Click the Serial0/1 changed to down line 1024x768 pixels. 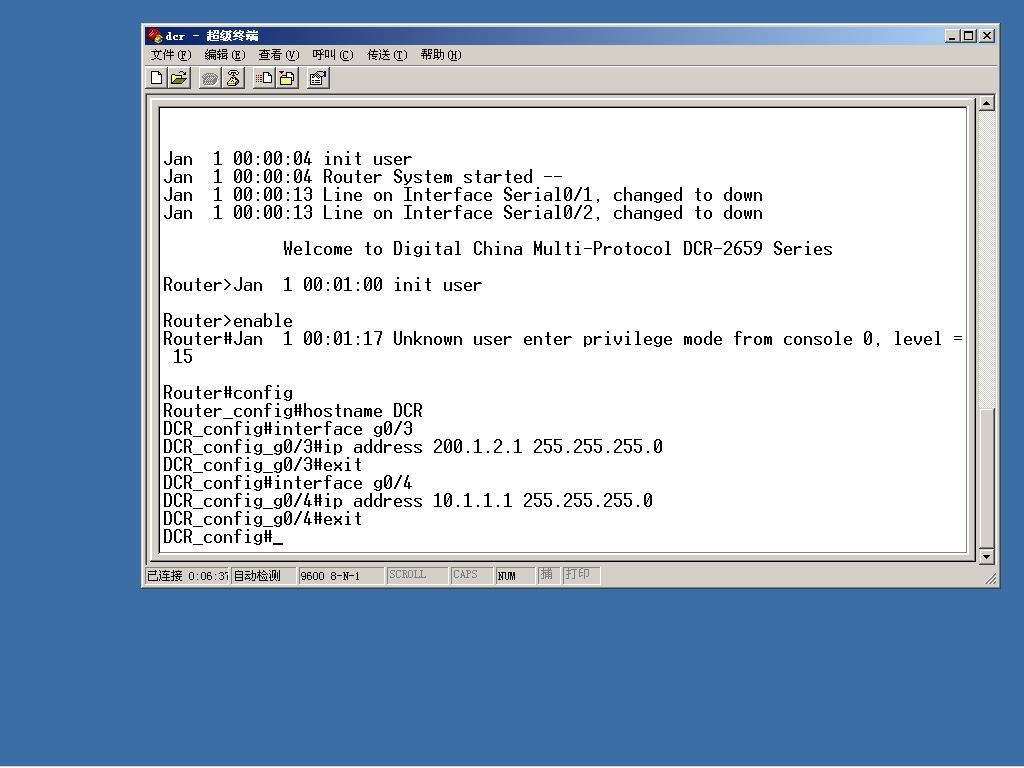click(x=462, y=195)
